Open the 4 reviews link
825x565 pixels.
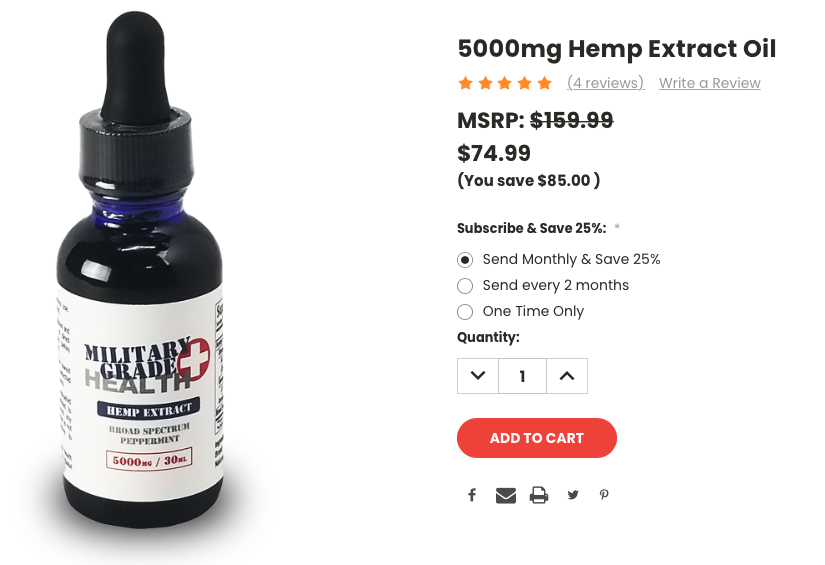coord(606,83)
